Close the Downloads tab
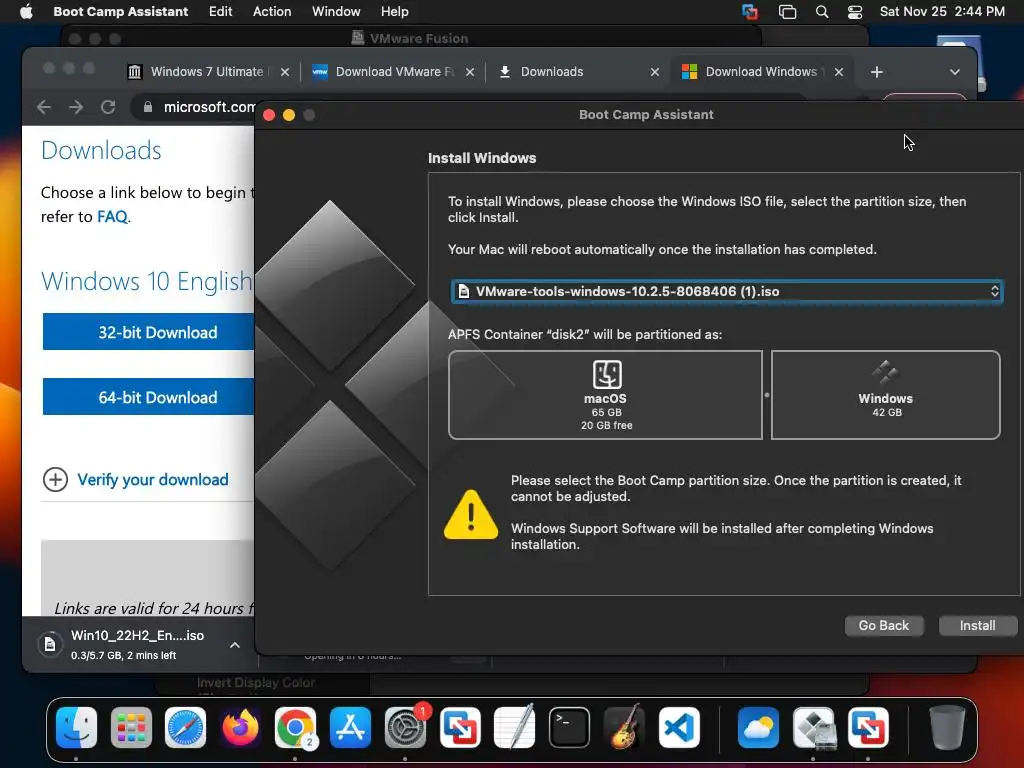This screenshot has height=768, width=1024. (654, 72)
